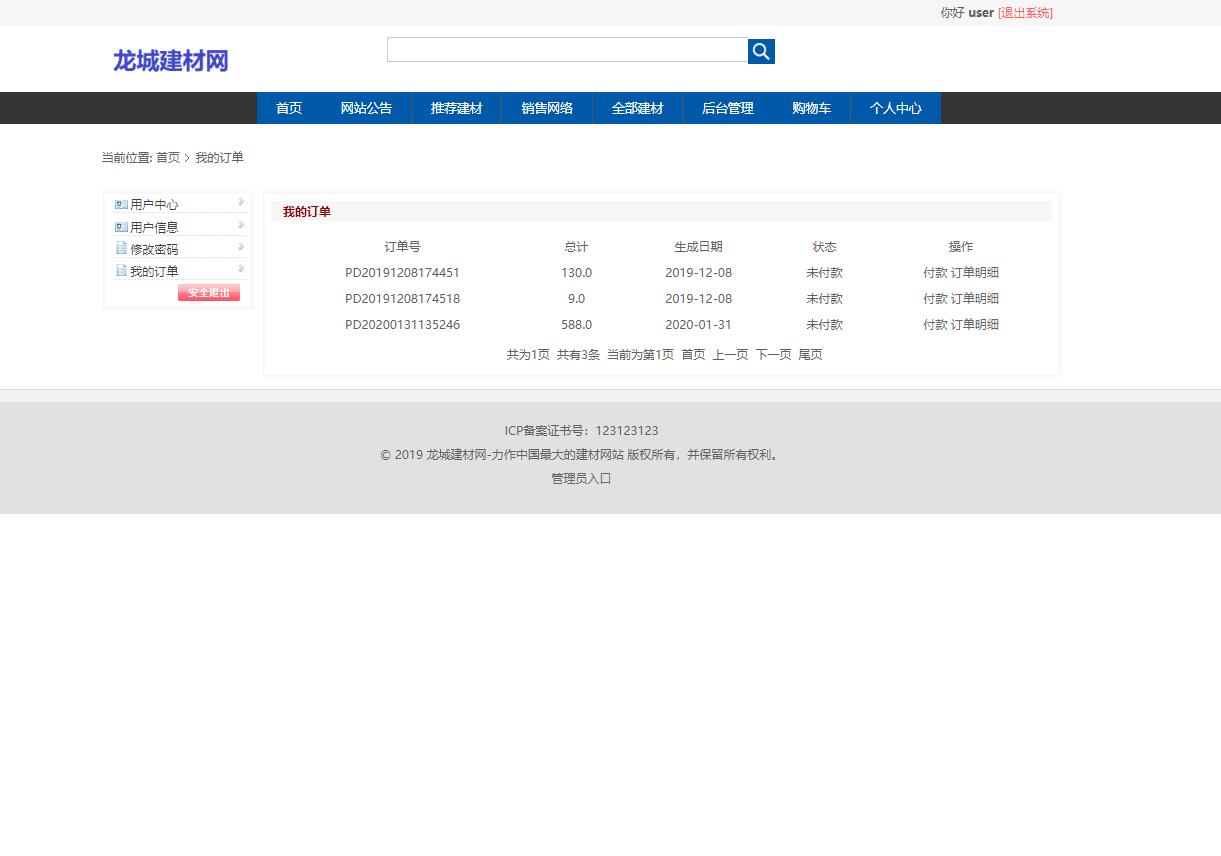
Task: Click the 管理员入口 footer link
Action: tap(580, 478)
